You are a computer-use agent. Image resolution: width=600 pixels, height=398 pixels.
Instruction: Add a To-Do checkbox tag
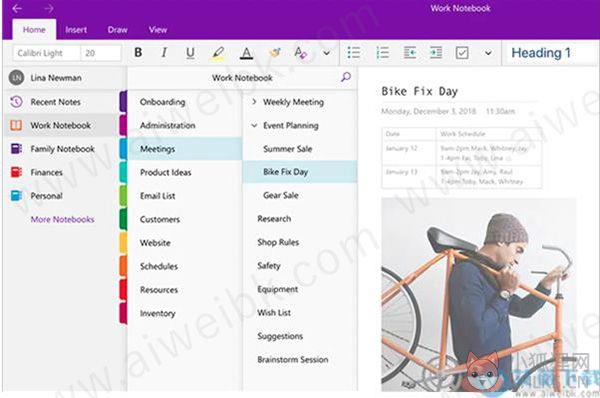click(x=462, y=52)
